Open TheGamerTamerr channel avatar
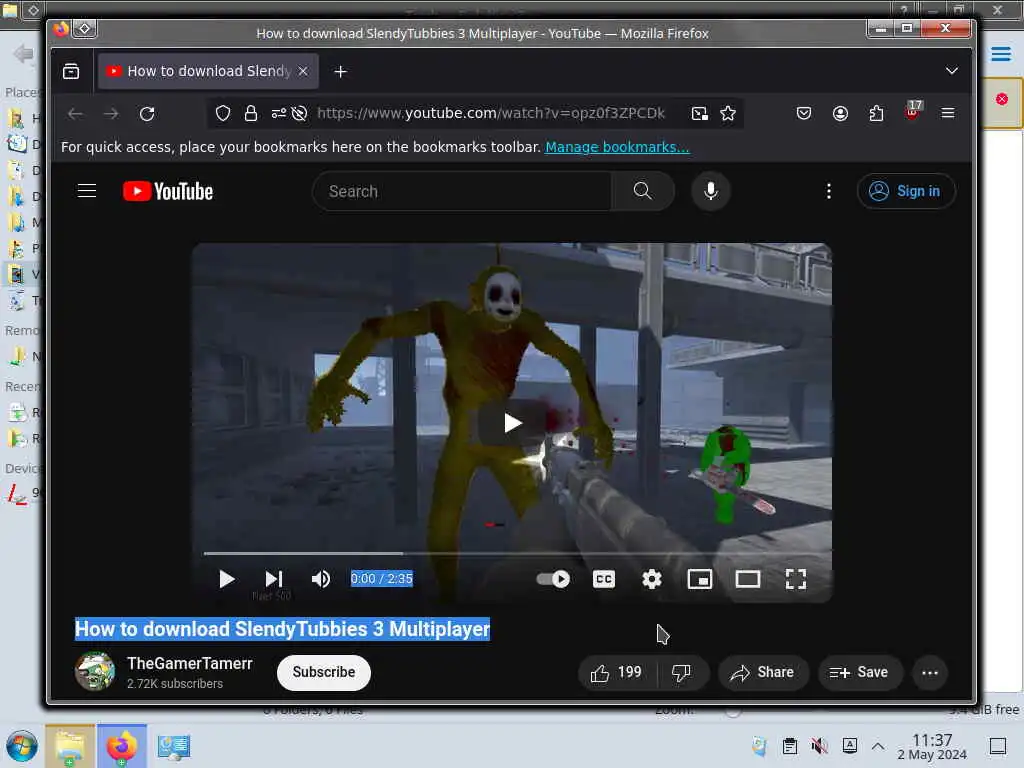Viewport: 1024px width, 768px height. [x=95, y=671]
